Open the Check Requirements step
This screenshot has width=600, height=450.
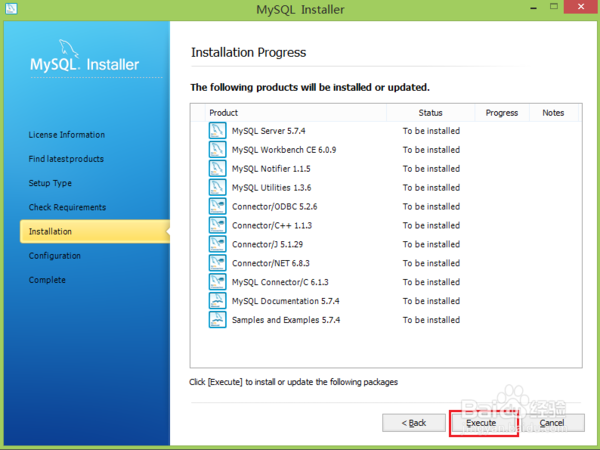[x=67, y=207]
